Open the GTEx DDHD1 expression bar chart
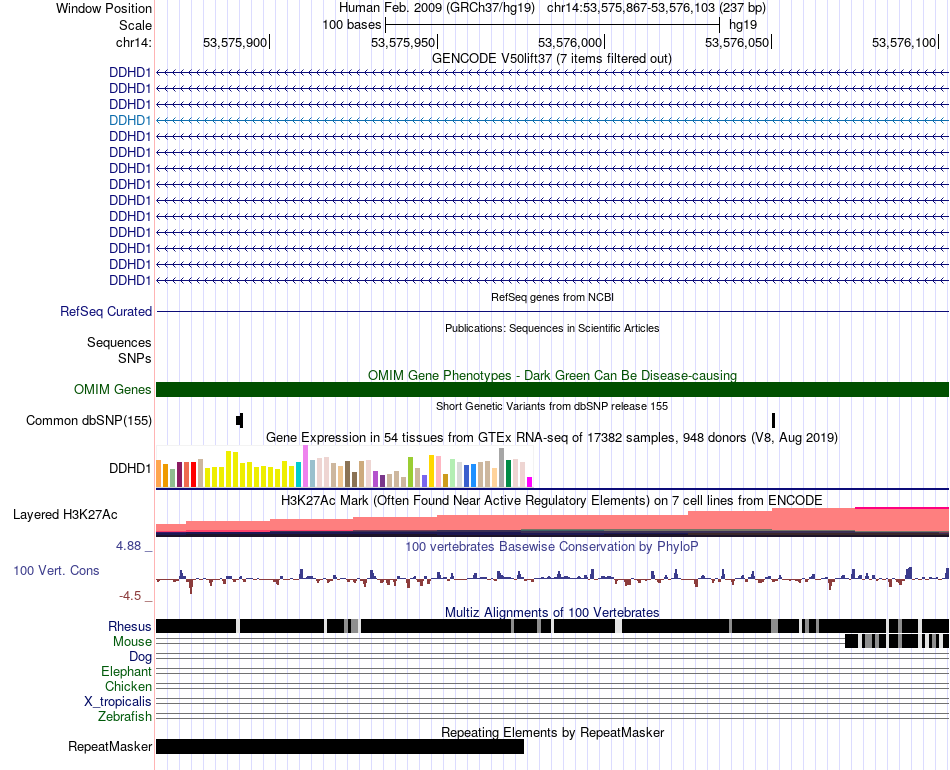The width and height of the screenshot is (950, 770). pos(344,466)
